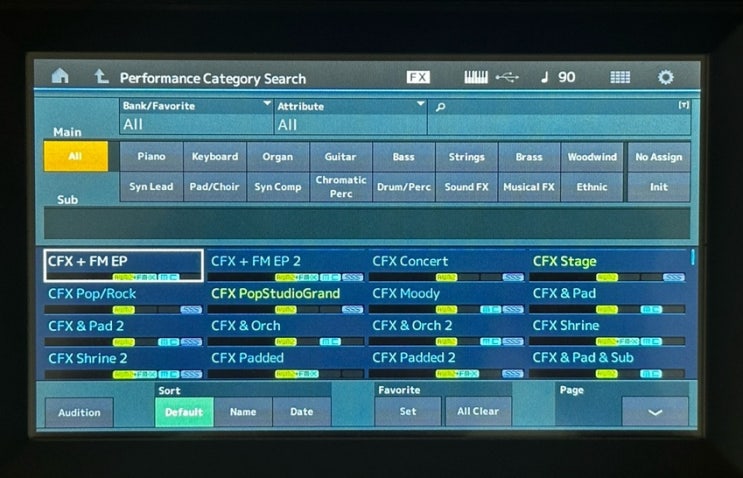Screen dimensions: 743x478
Task: Tap the keyboard control icon
Action: 476,77
